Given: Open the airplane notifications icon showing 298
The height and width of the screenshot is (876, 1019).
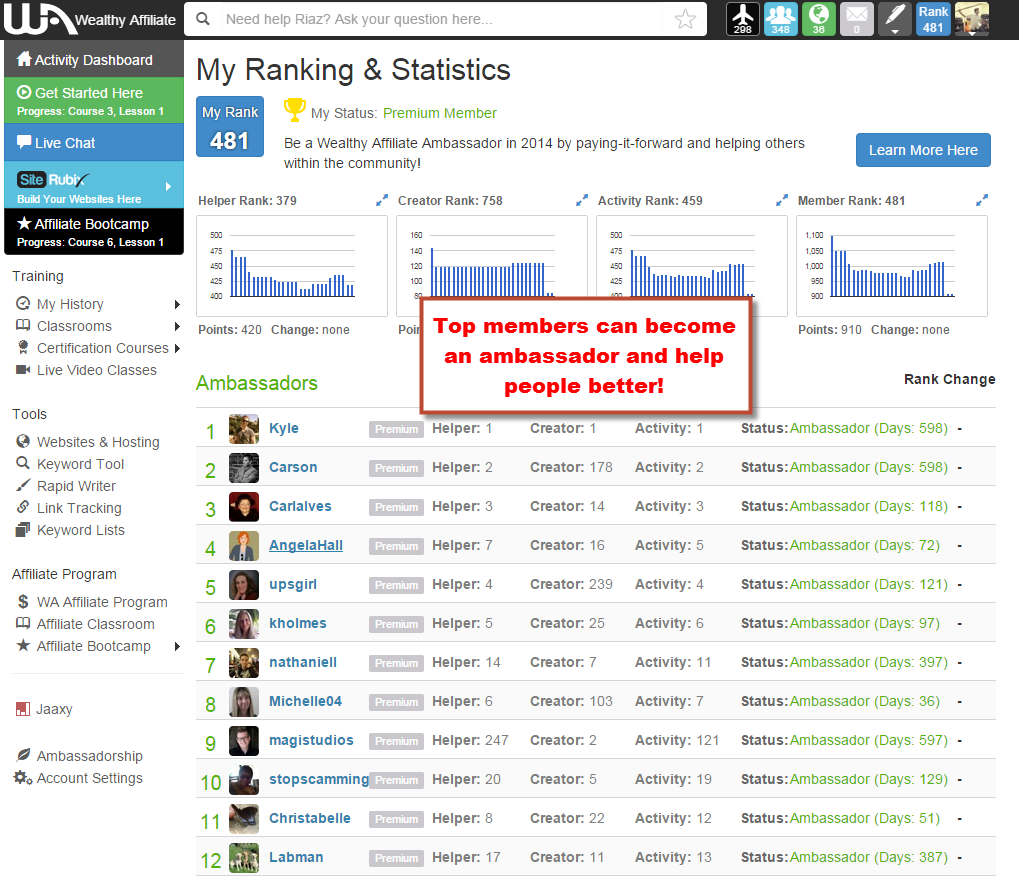Looking at the screenshot, I should tap(742, 19).
